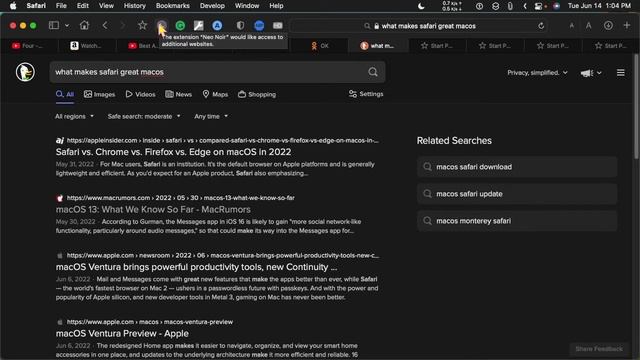The height and width of the screenshot is (360, 640).
Task: Search related 'macos monterey safari'
Action: tap(517, 221)
